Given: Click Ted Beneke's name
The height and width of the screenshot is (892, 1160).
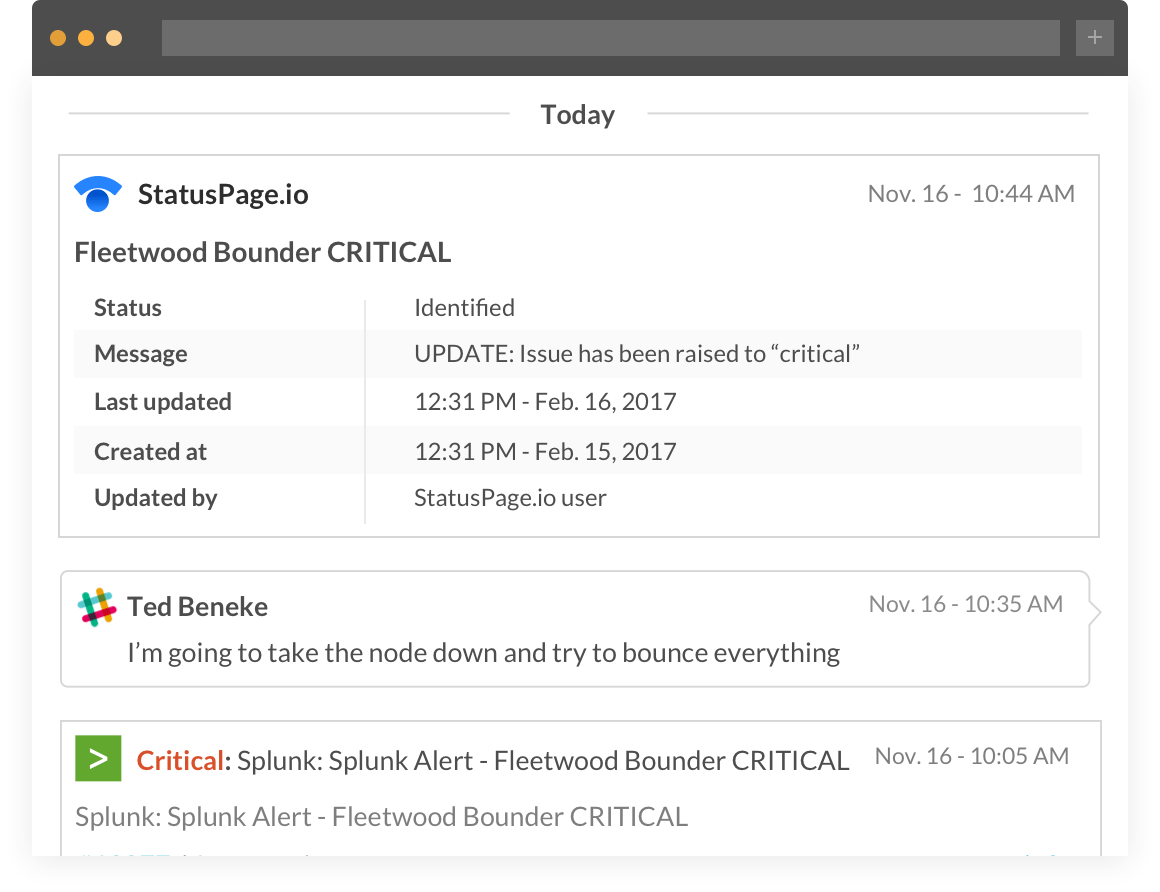Looking at the screenshot, I should pos(198,607).
